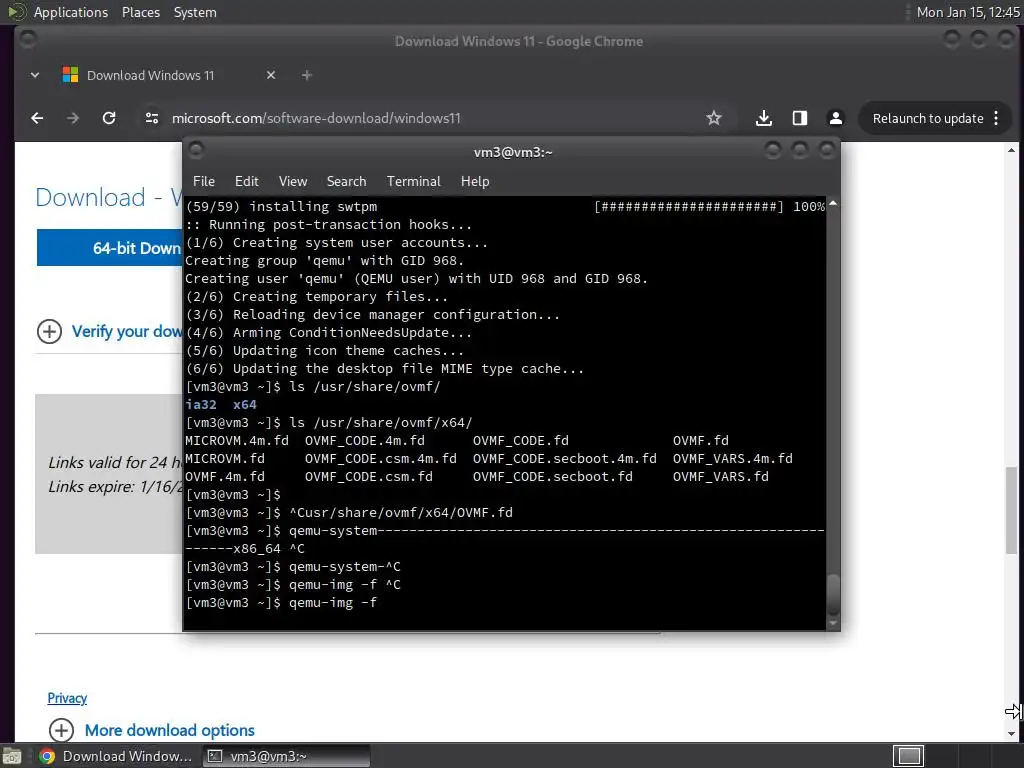Click Chrome's forward arrow
This screenshot has width=1024, height=768.
pos(73,118)
